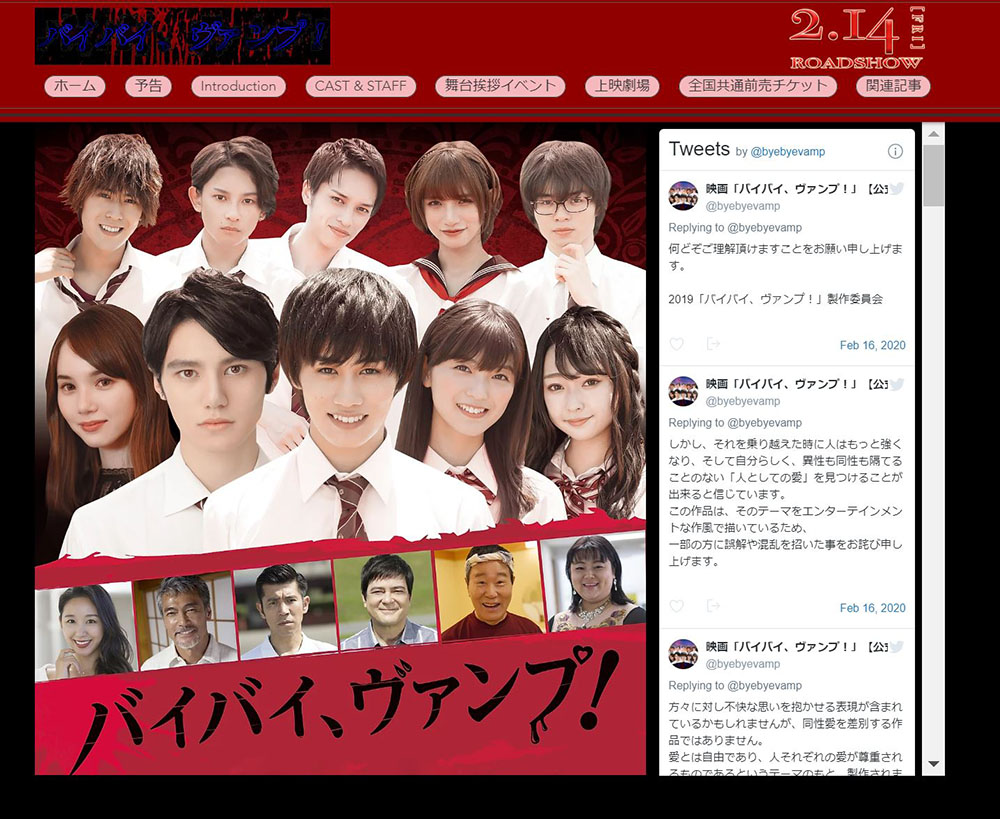1000x819 pixels.
Task: Open 全国共通前売チケット ticket page
Action: 758,86
